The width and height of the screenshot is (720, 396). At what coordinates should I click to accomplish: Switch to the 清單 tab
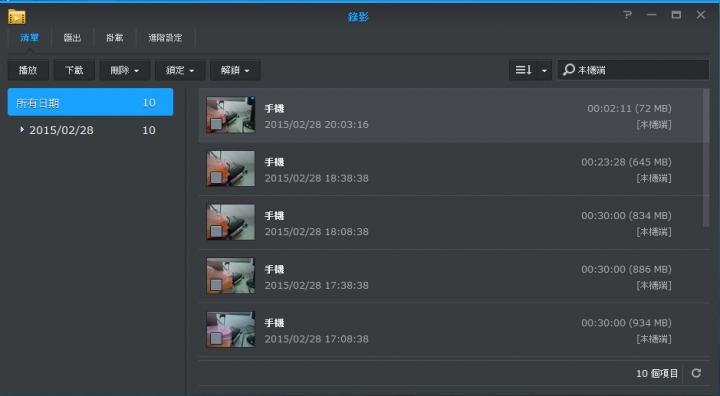(29, 38)
